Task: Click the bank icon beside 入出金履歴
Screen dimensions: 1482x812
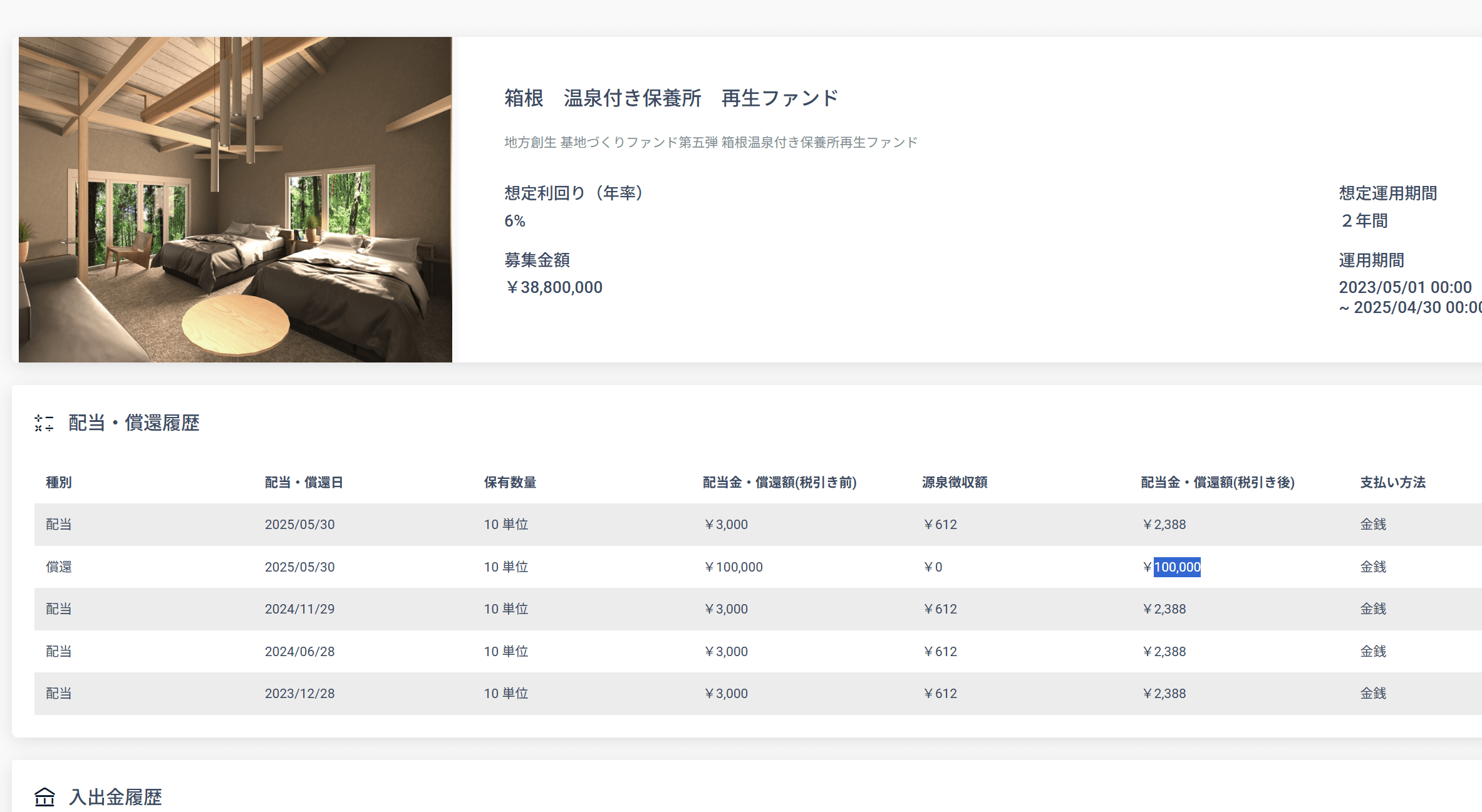Action: click(44, 797)
